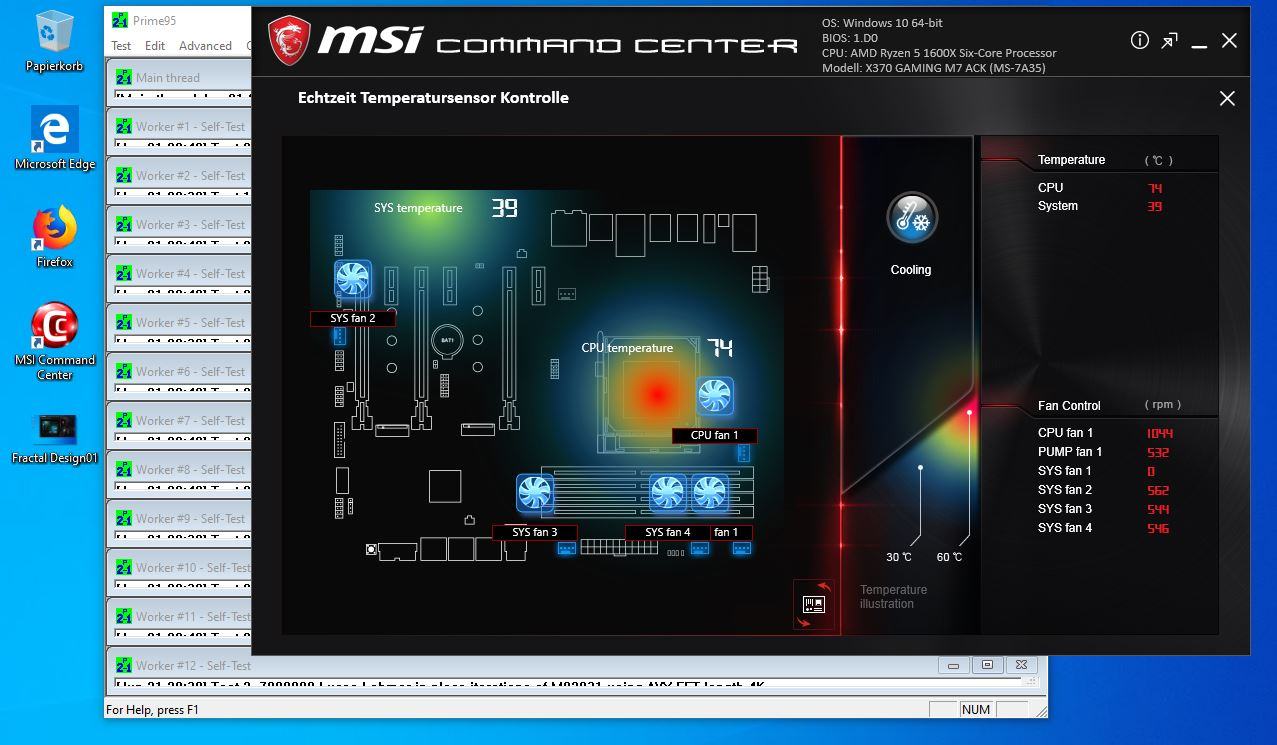Viewport: 1277px width, 745px height.
Task: Click the SYS fan 2 fan icon
Action: tap(352, 280)
